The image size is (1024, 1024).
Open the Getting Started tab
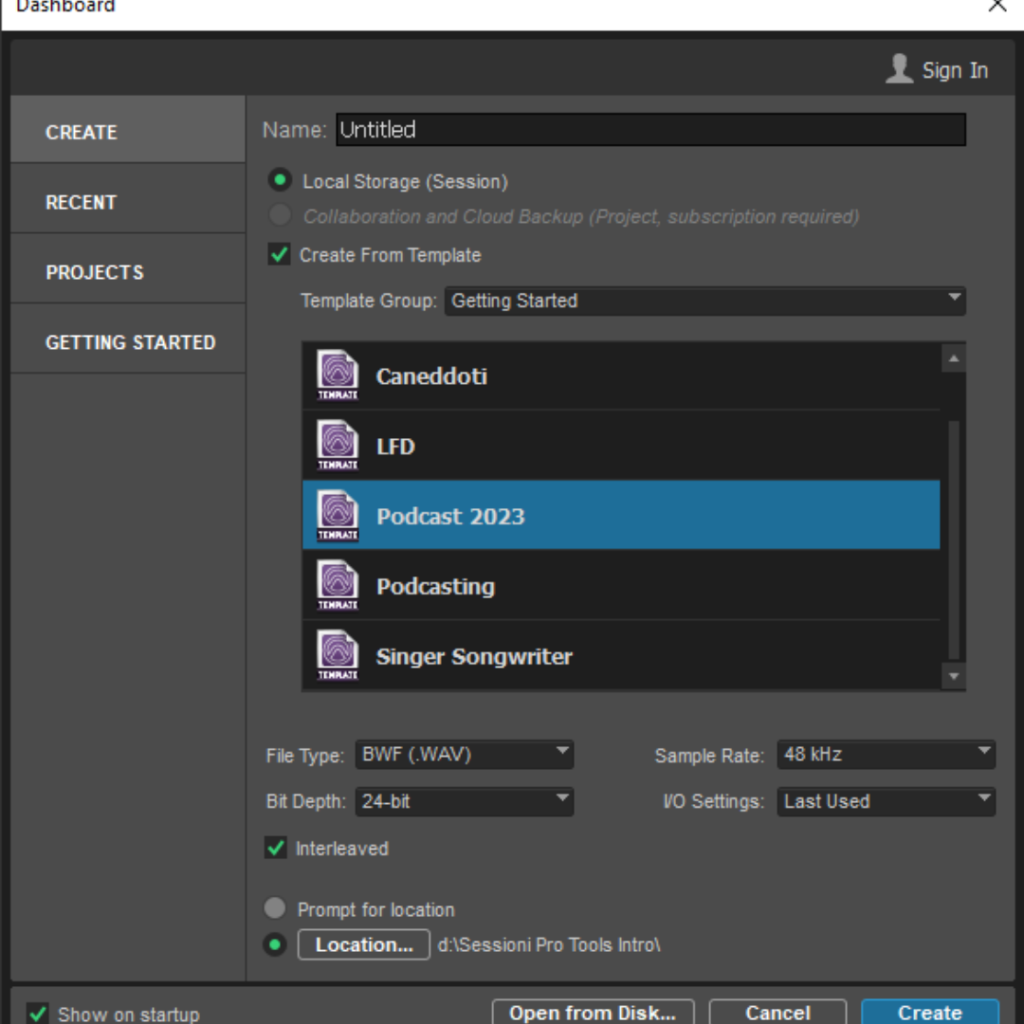(x=128, y=342)
